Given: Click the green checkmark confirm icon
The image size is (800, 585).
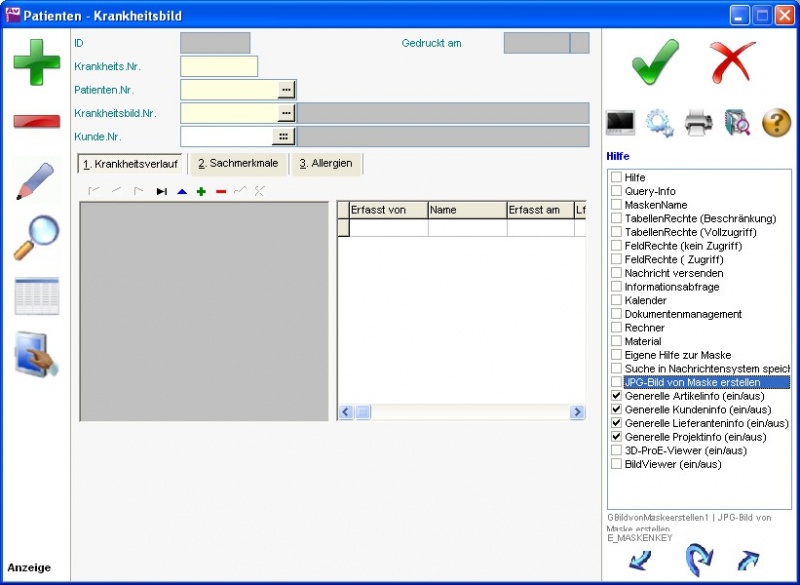Looking at the screenshot, I should pos(655,63).
